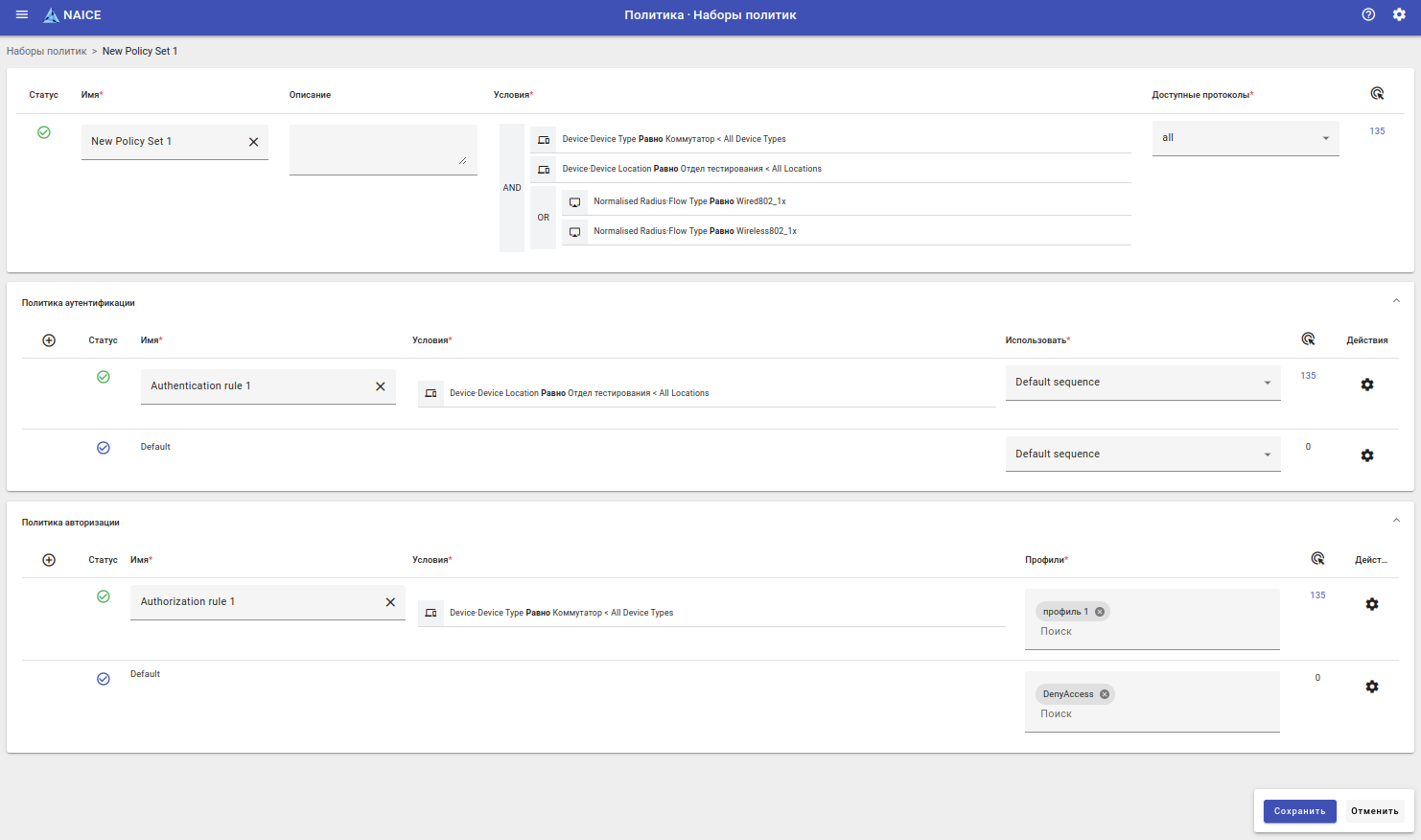The width and height of the screenshot is (1421, 840).
Task: Toggle Authentication rule 1 status
Action: click(x=104, y=377)
